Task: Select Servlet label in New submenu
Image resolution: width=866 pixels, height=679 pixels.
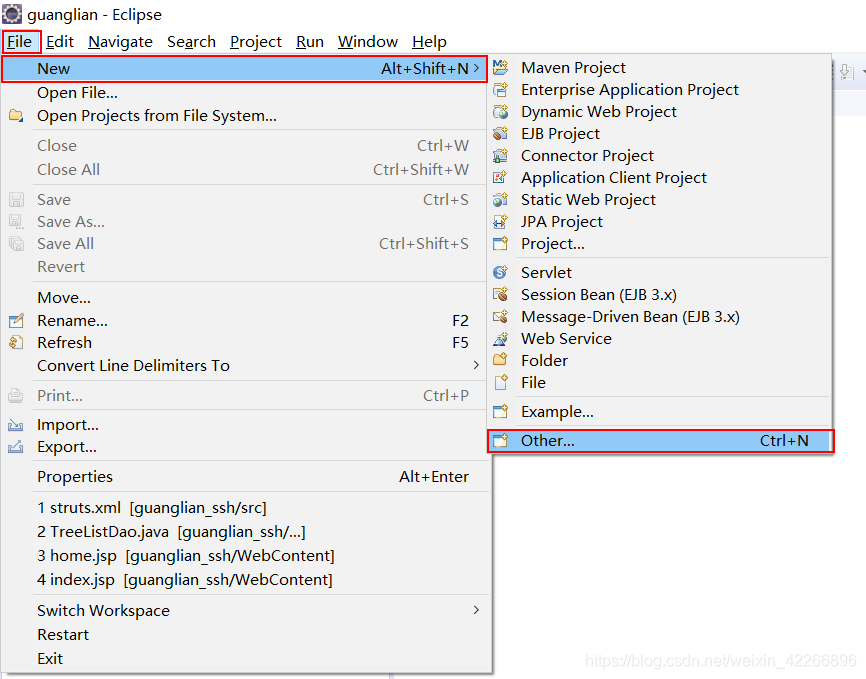Action: coord(546,272)
